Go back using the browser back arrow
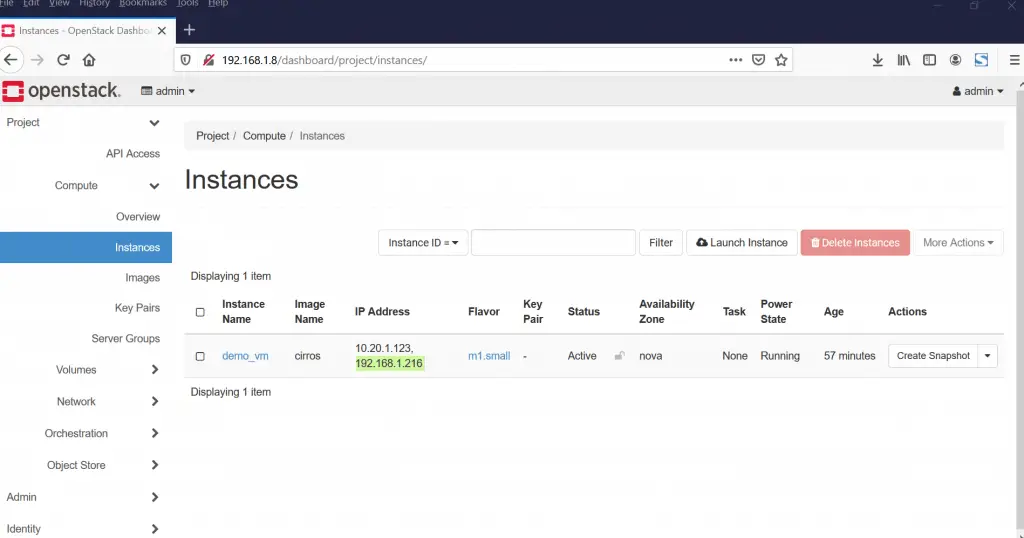Viewport: 1024px width, 538px height. 11,60
